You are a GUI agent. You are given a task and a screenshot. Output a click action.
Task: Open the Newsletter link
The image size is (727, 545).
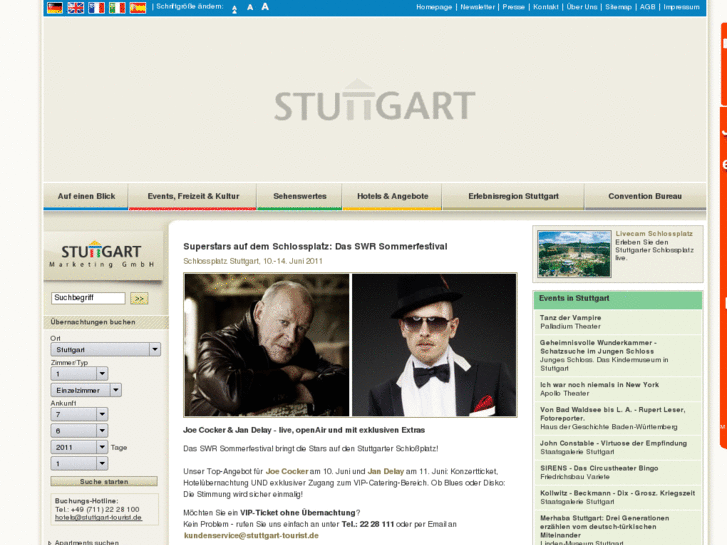(x=478, y=7)
